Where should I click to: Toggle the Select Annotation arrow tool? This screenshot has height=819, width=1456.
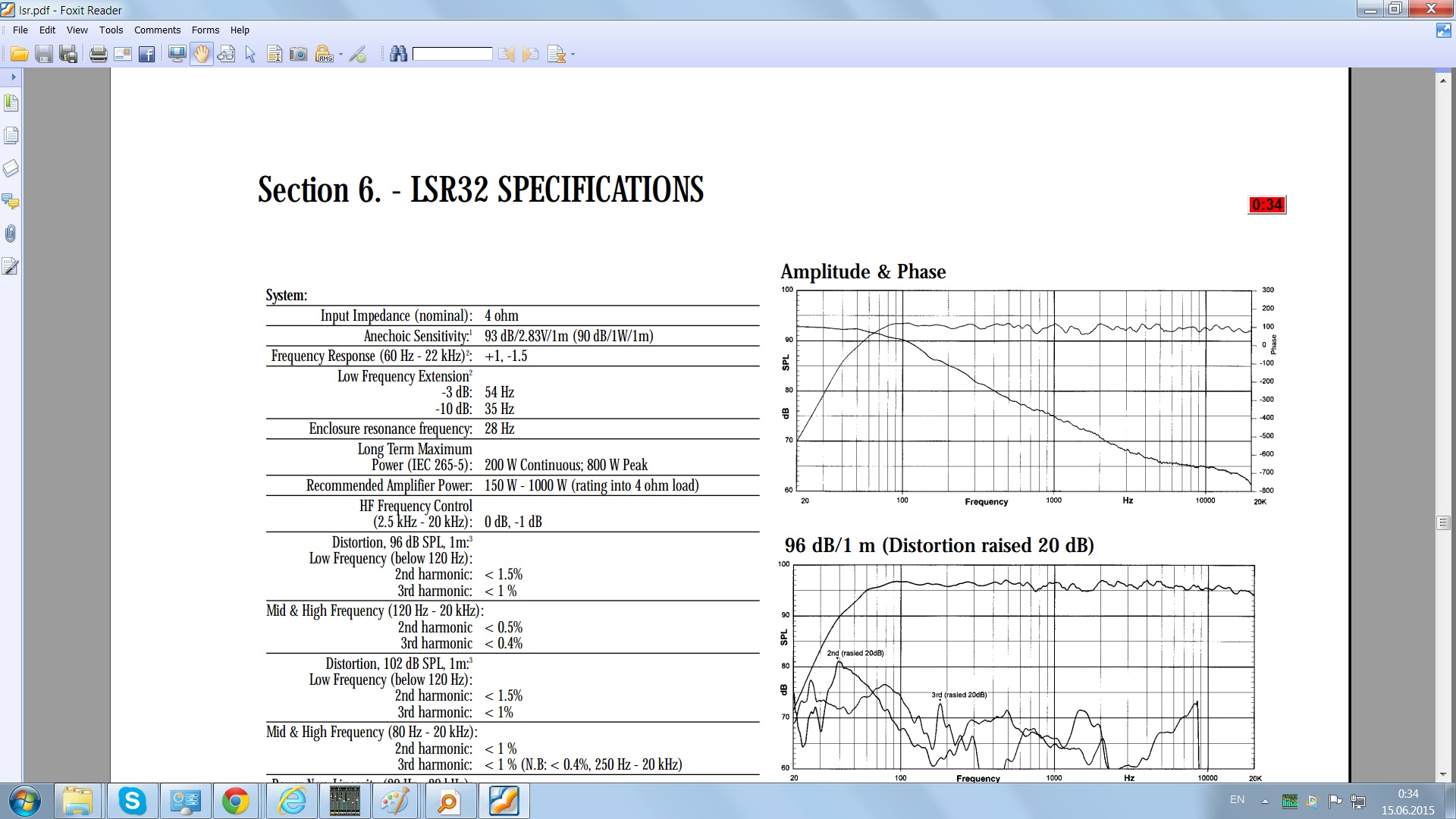(x=250, y=54)
